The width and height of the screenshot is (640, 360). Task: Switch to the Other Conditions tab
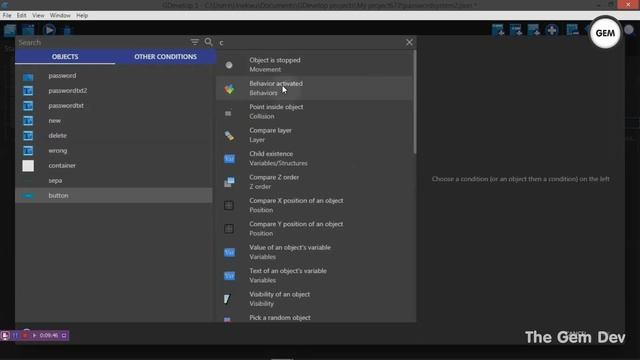[165, 57]
